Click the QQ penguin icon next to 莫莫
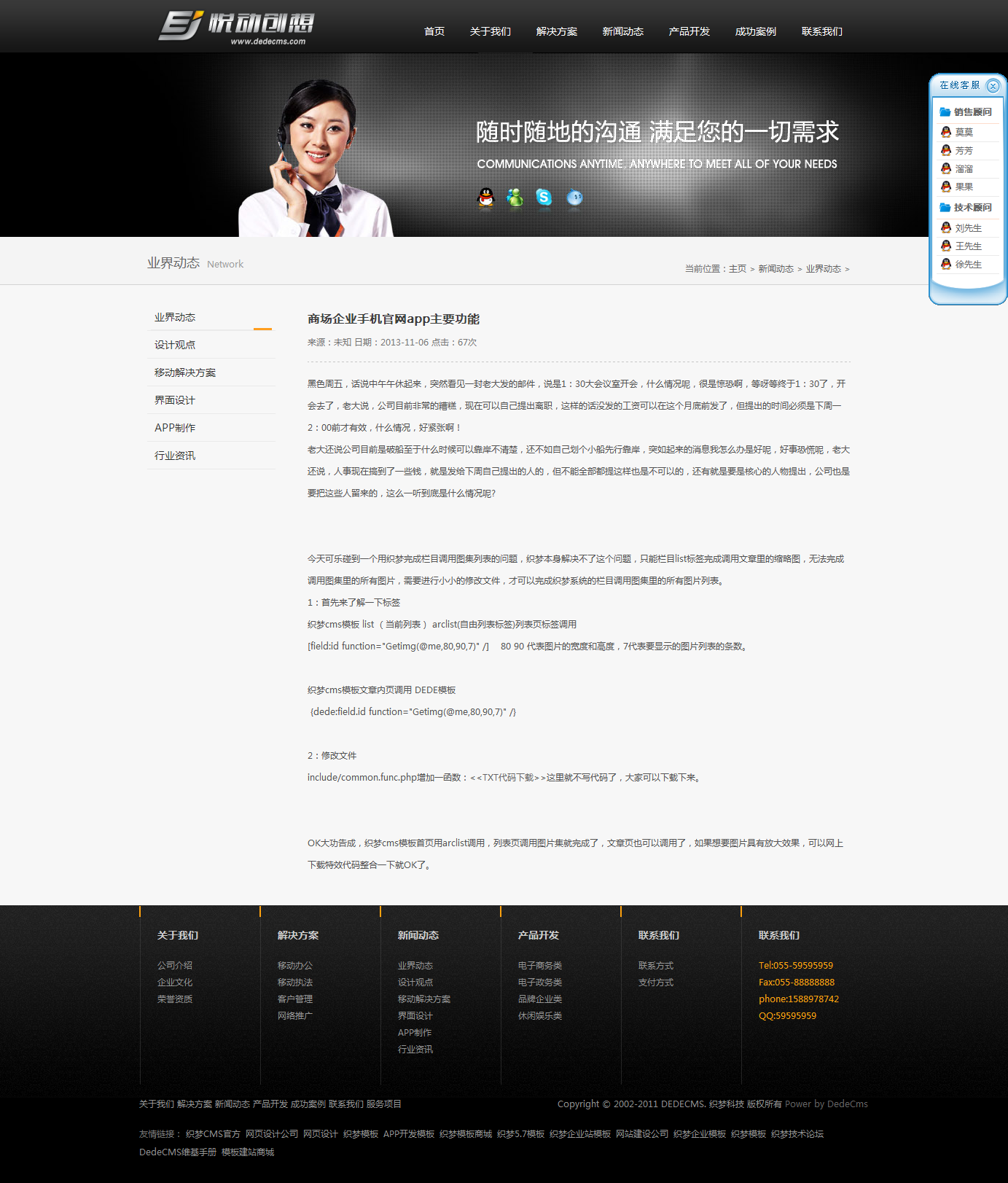Screen dimensions: 1008x1183 pos(946,132)
